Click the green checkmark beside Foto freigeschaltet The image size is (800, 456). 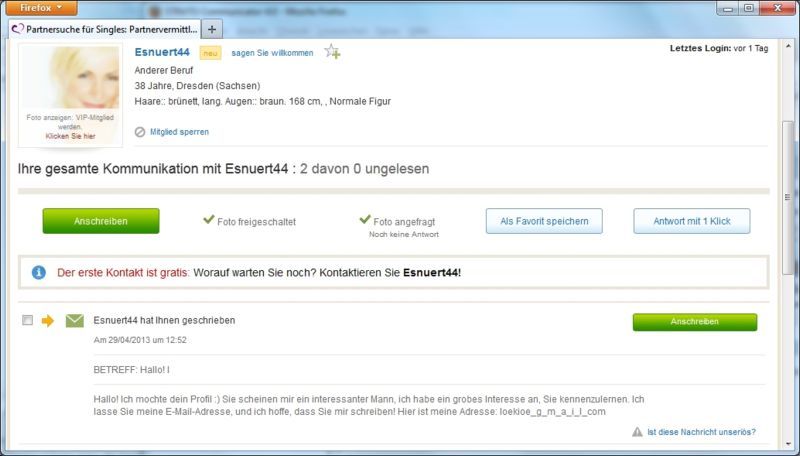[209, 220]
